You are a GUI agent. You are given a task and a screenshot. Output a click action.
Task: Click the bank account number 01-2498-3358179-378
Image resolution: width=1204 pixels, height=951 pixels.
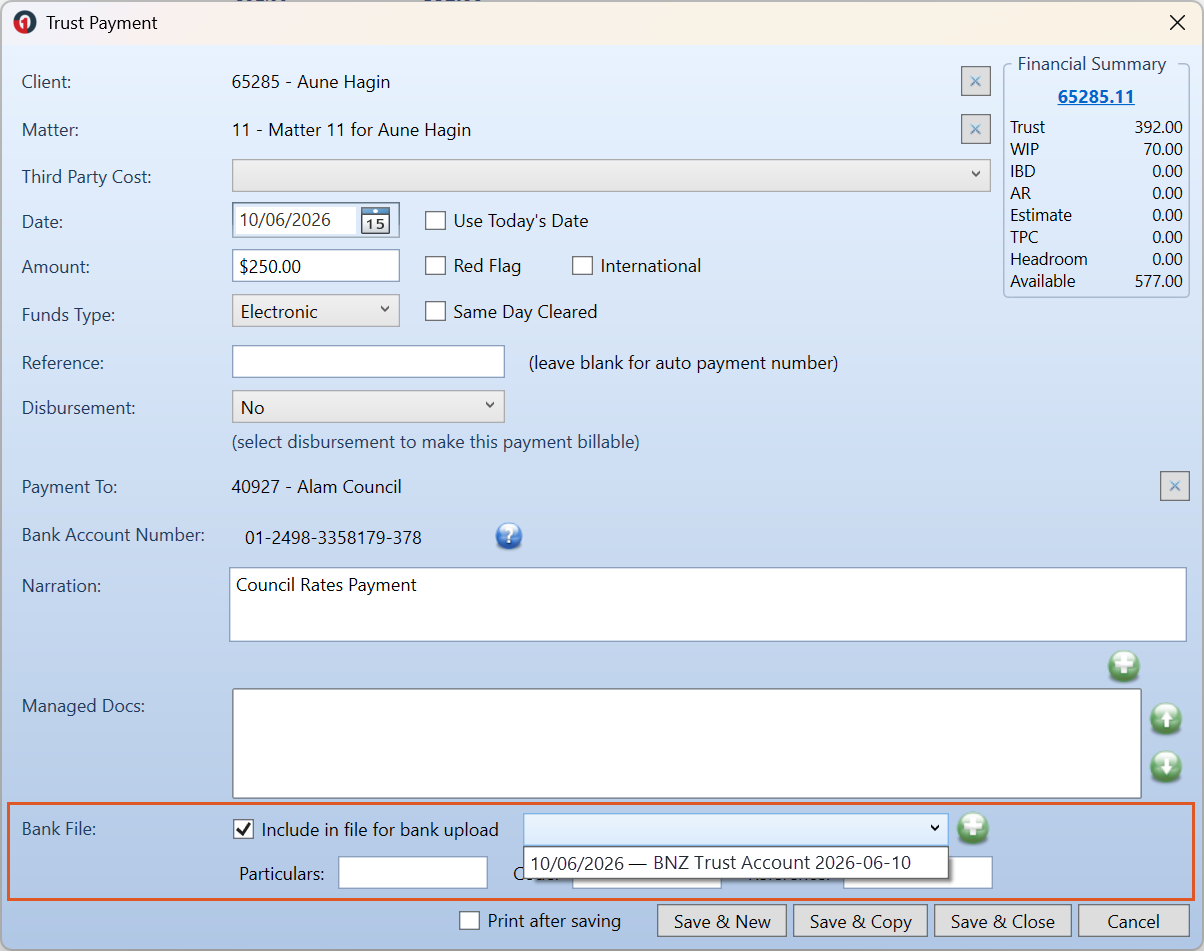(x=333, y=538)
